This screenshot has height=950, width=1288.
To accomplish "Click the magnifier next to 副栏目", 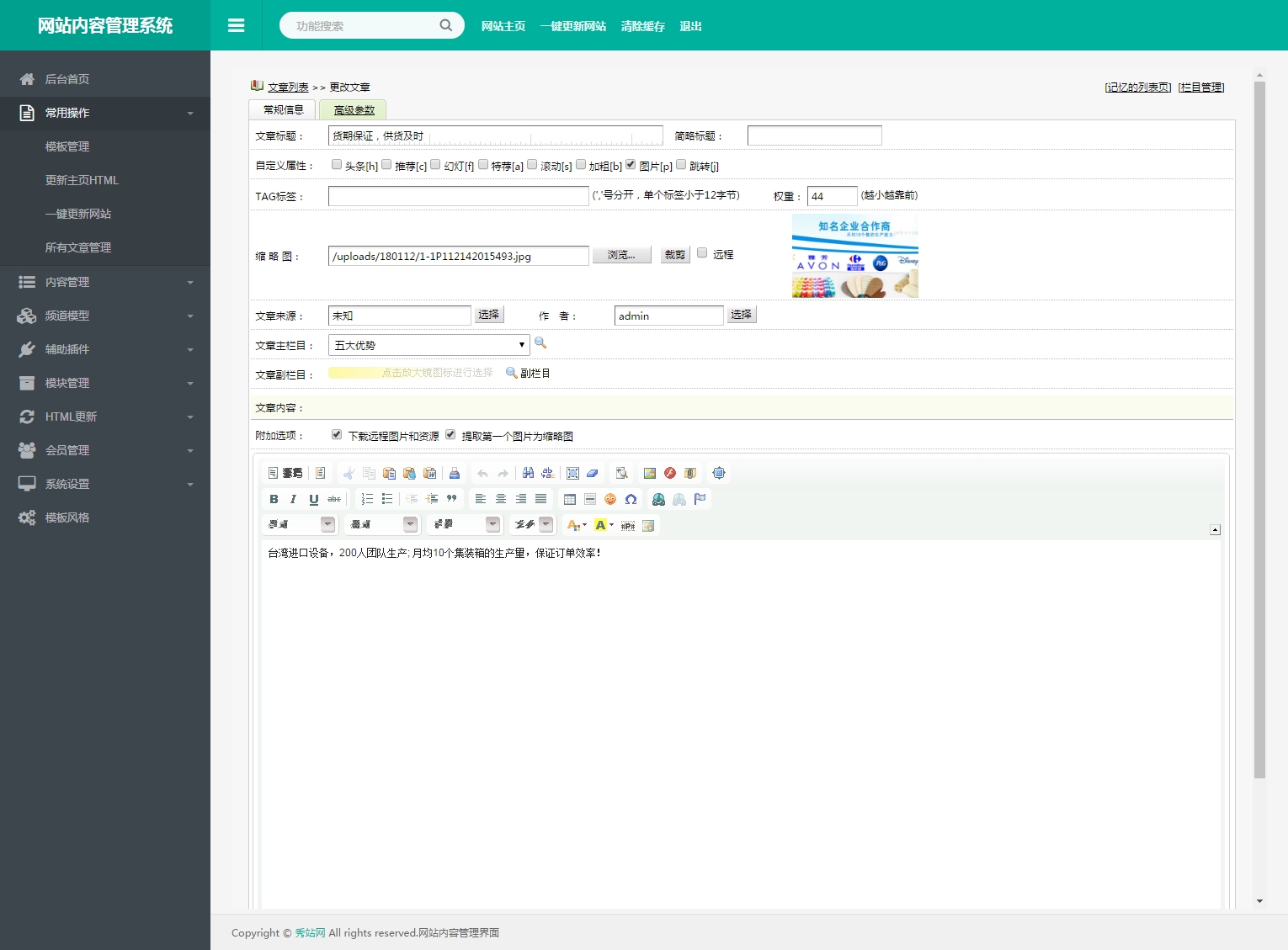I will coord(511,373).
